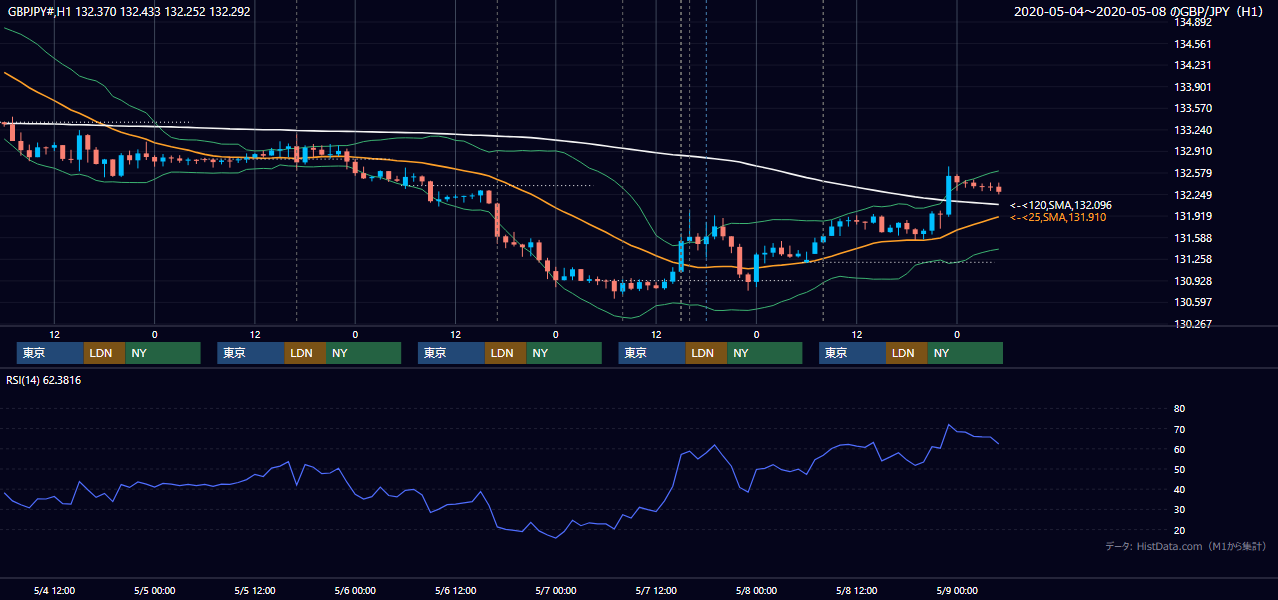Click price axis value 130.267
The image size is (1278, 600).
coord(1193,324)
